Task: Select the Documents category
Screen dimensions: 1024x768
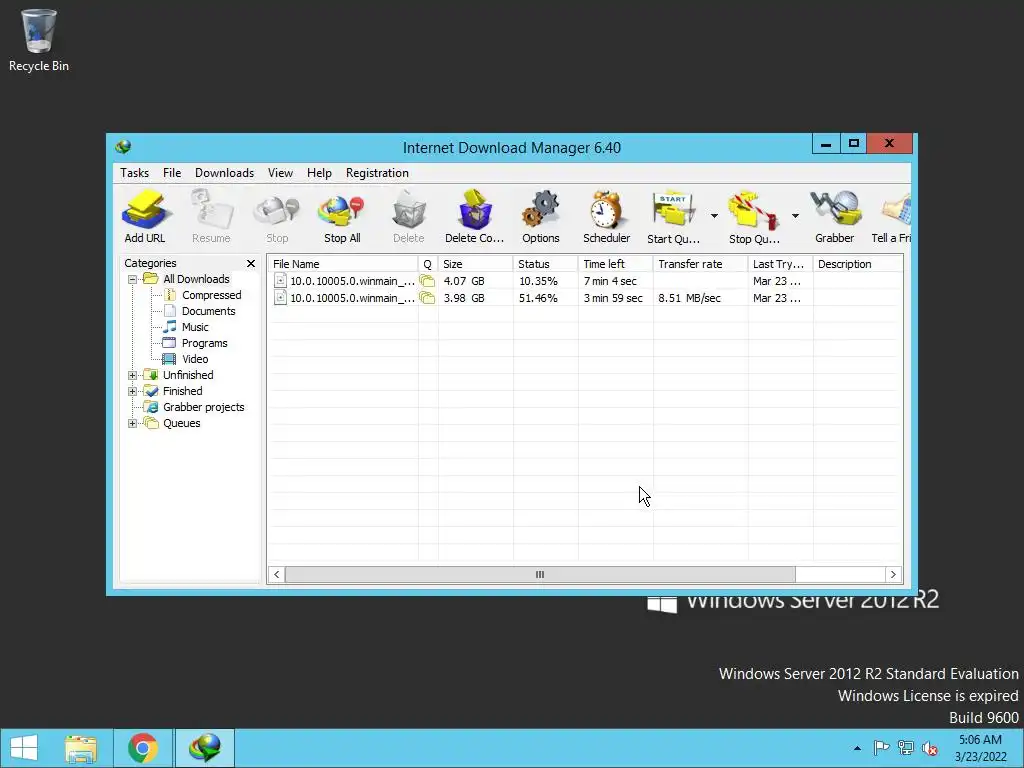Action: tap(208, 312)
